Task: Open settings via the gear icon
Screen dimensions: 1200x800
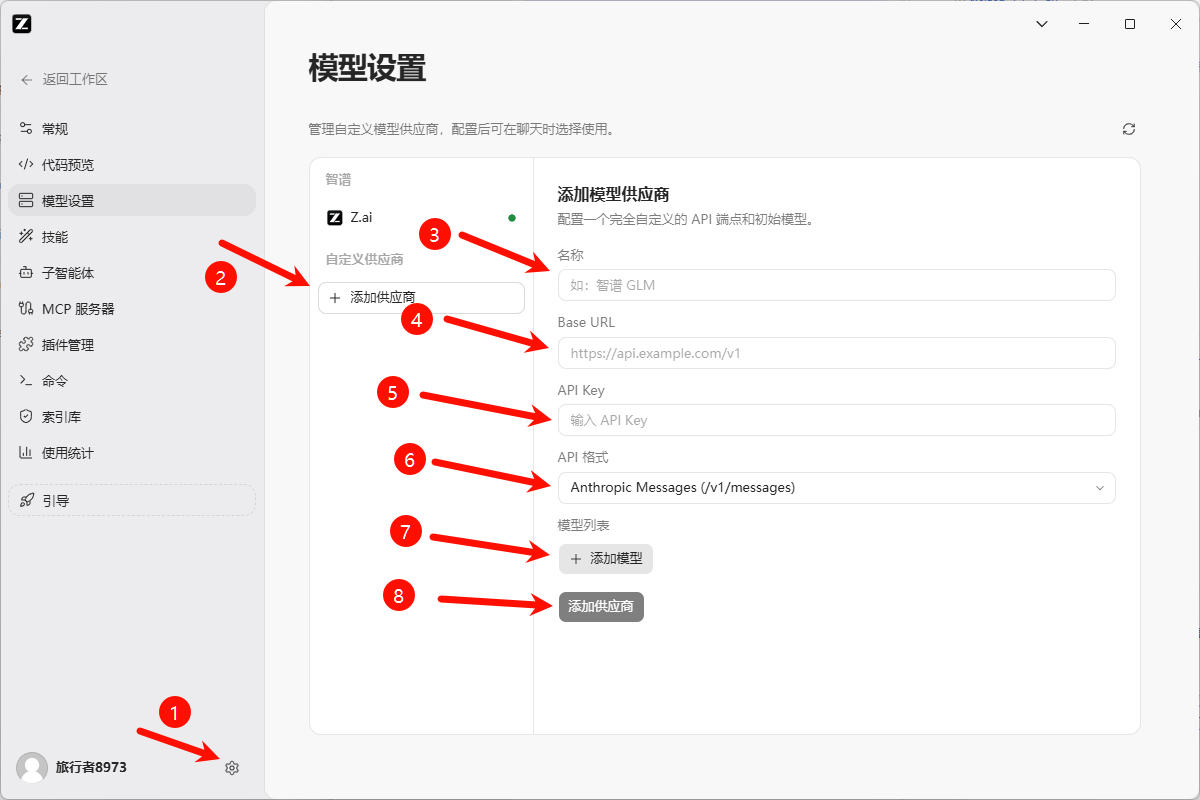Action: point(232,768)
